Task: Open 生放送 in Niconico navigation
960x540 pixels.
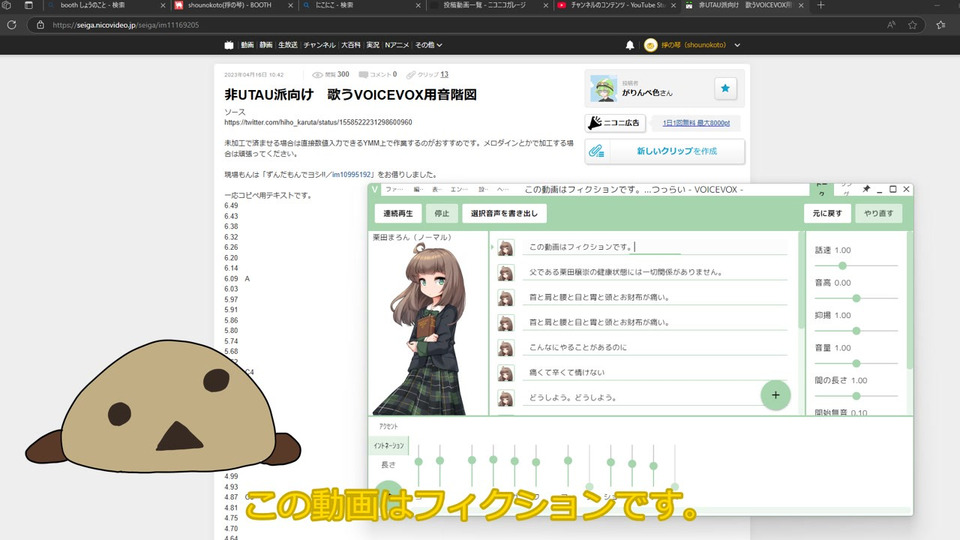Action: 288,45
